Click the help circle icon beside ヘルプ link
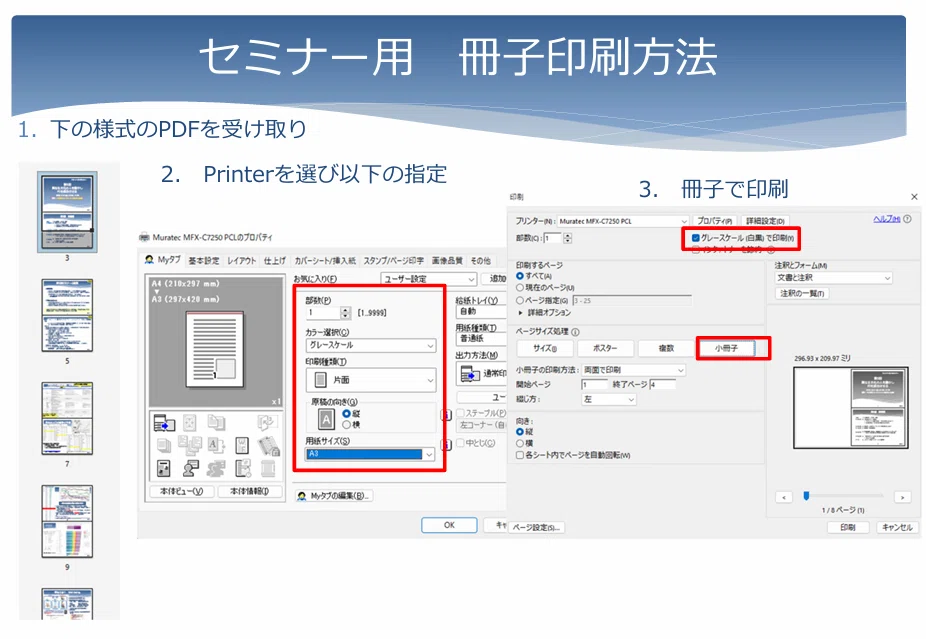The width and height of the screenshot is (926, 639). click(907, 219)
